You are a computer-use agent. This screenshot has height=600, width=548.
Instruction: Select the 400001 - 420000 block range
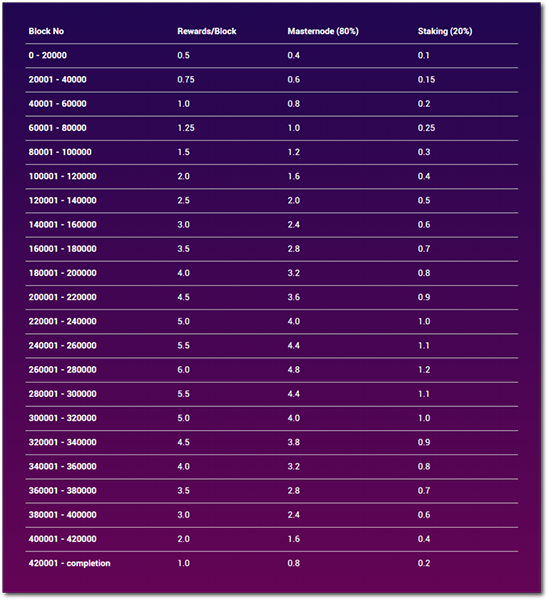(62, 539)
